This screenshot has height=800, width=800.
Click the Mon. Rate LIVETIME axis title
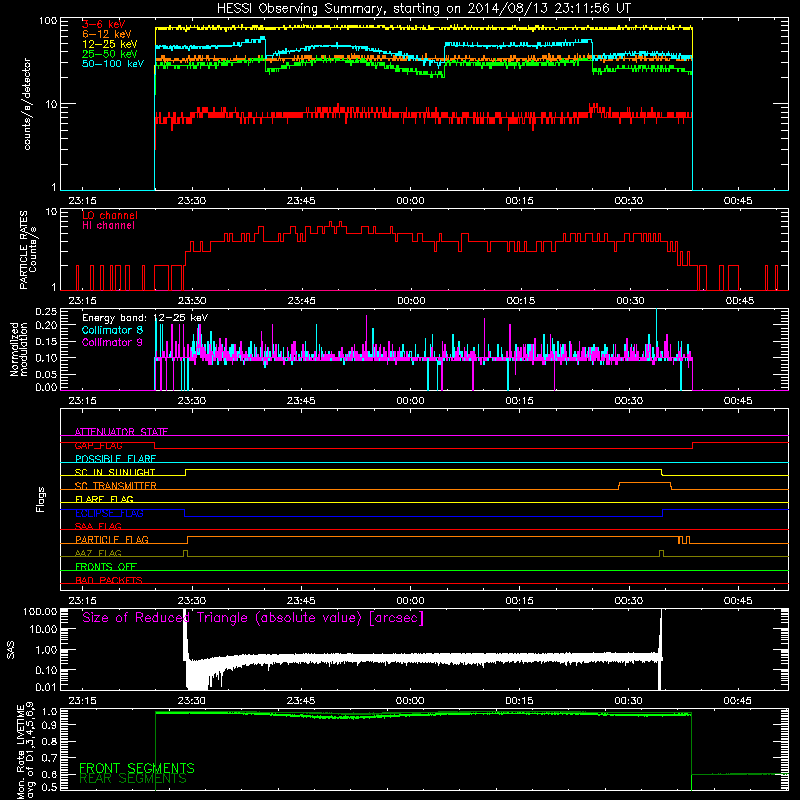point(26,752)
